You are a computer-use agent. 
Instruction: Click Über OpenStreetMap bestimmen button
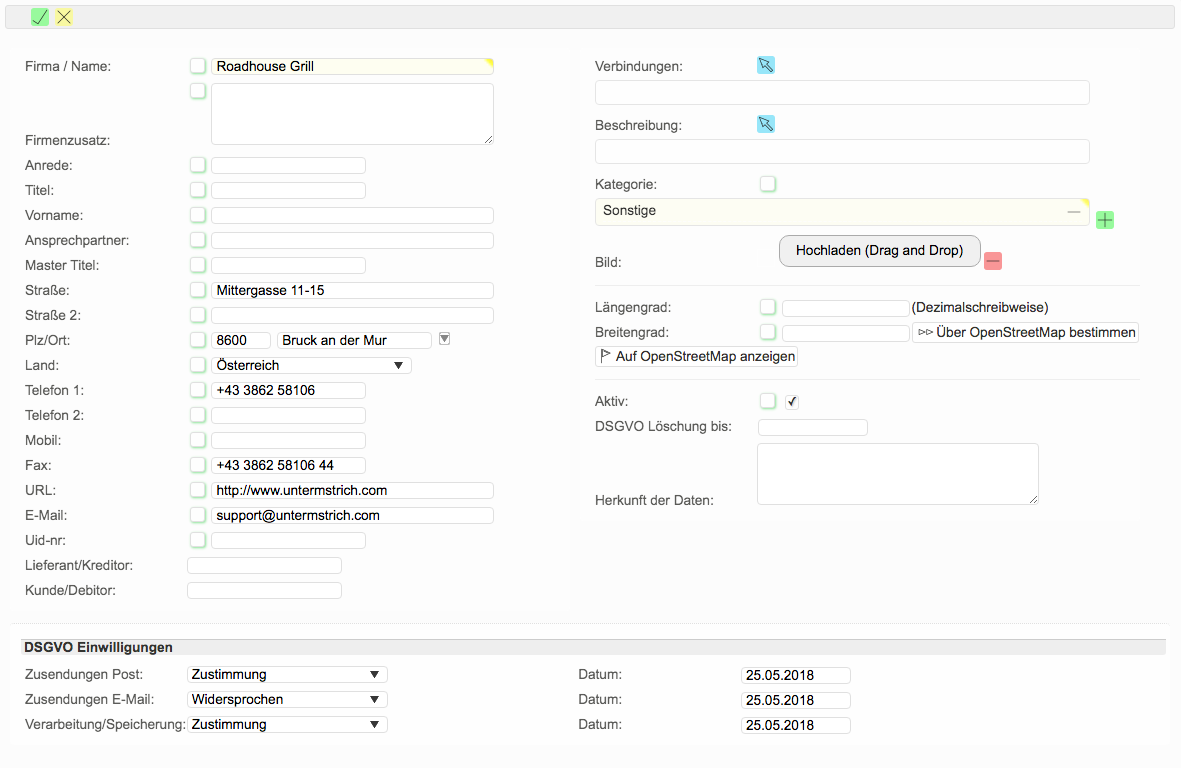click(1025, 332)
